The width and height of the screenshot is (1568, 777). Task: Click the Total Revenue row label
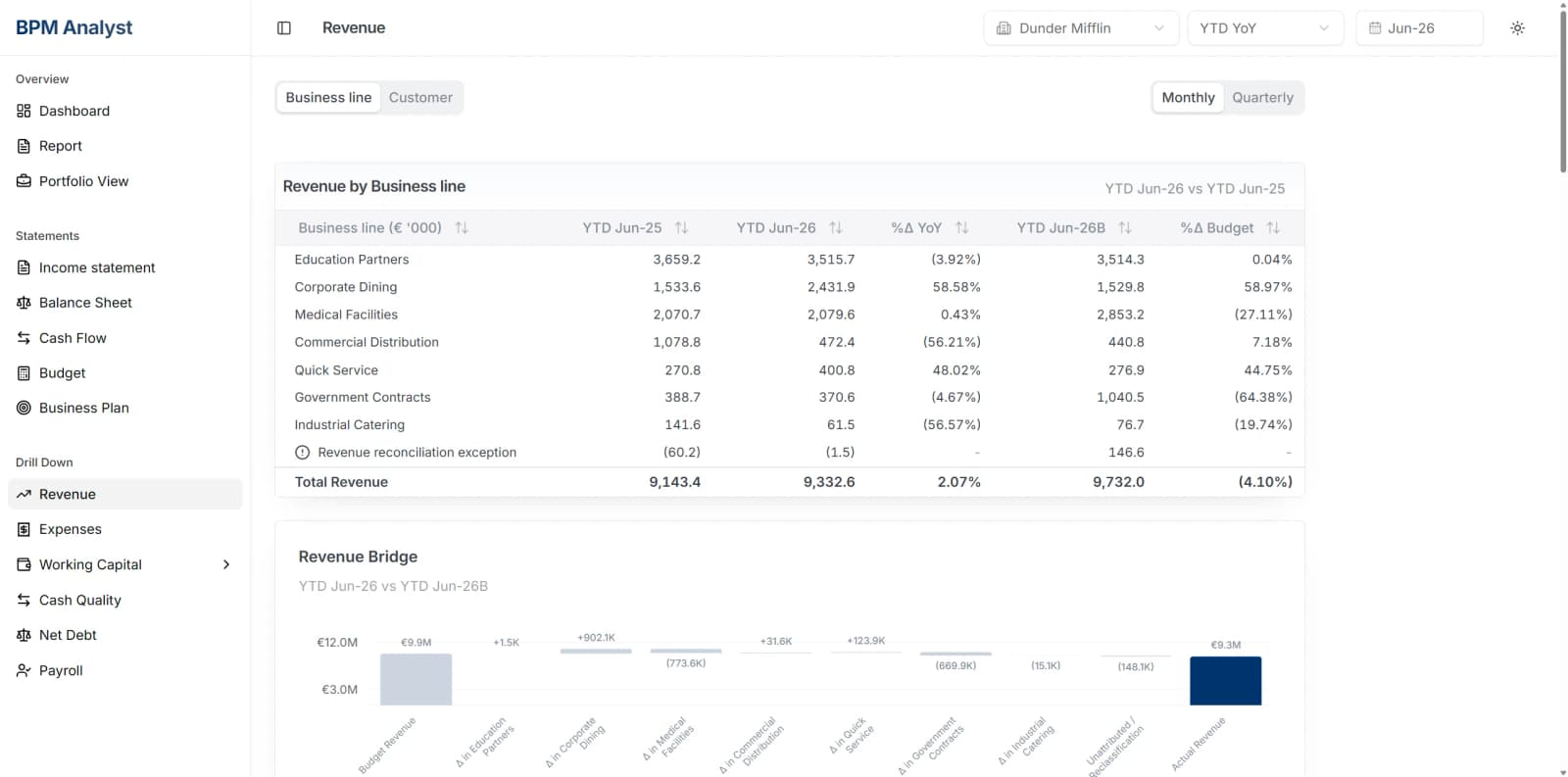pos(341,482)
